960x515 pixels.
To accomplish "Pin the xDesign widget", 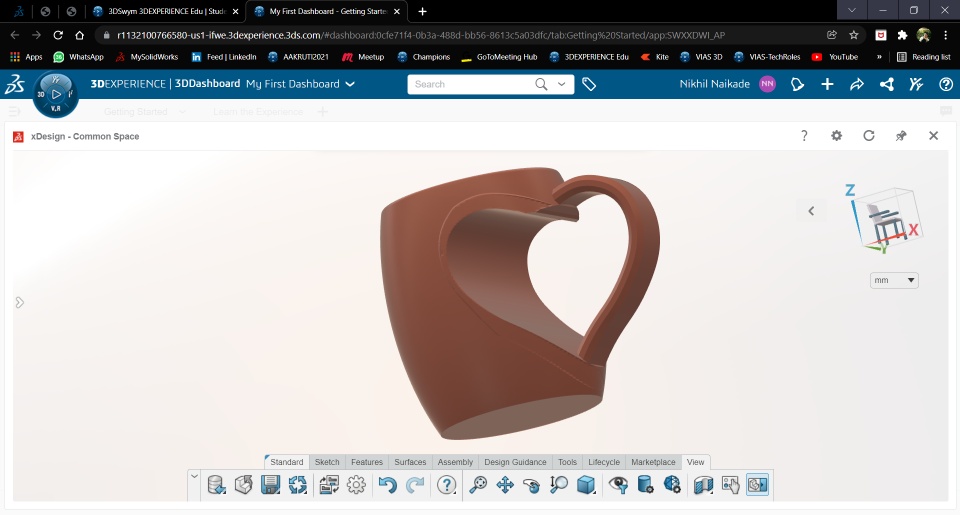I will (x=901, y=136).
